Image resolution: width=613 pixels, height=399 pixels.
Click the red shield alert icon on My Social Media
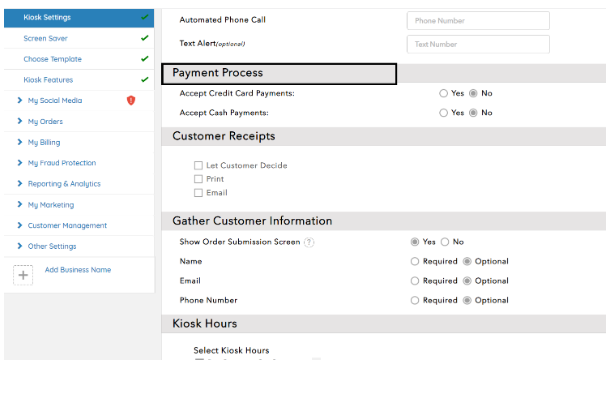pyautogui.click(x=131, y=100)
